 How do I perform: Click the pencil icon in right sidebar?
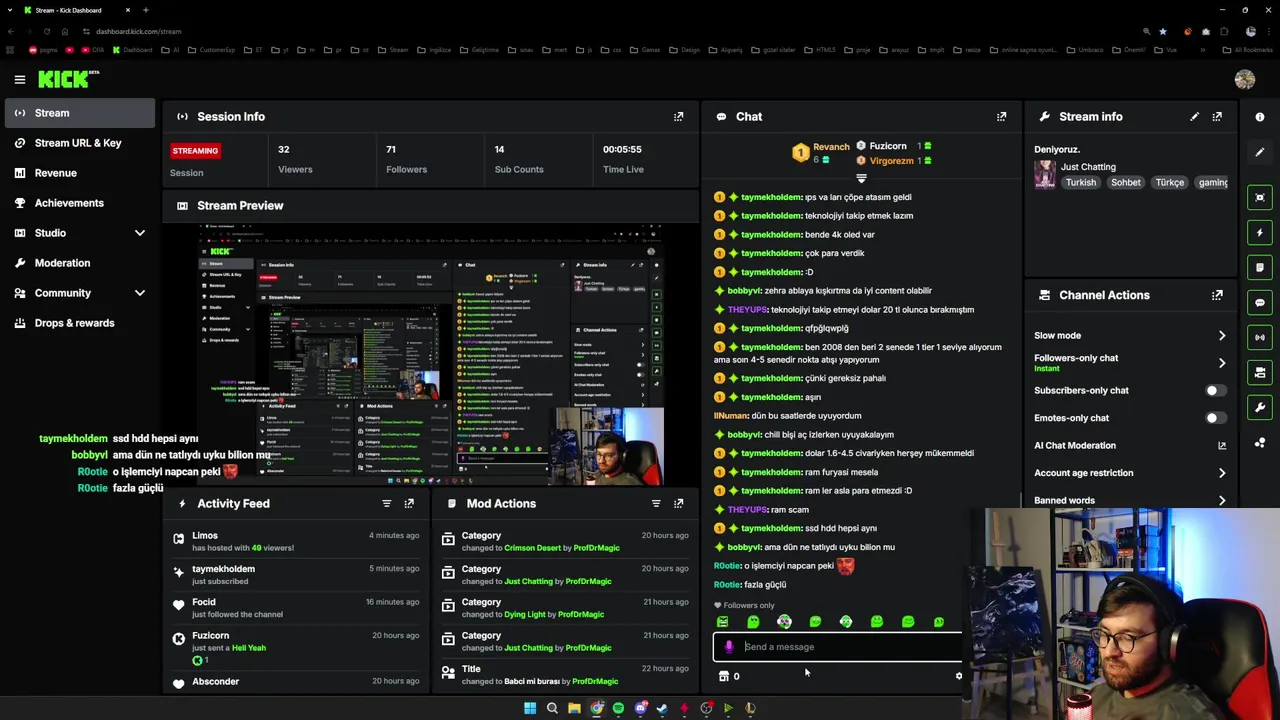tap(1260, 152)
